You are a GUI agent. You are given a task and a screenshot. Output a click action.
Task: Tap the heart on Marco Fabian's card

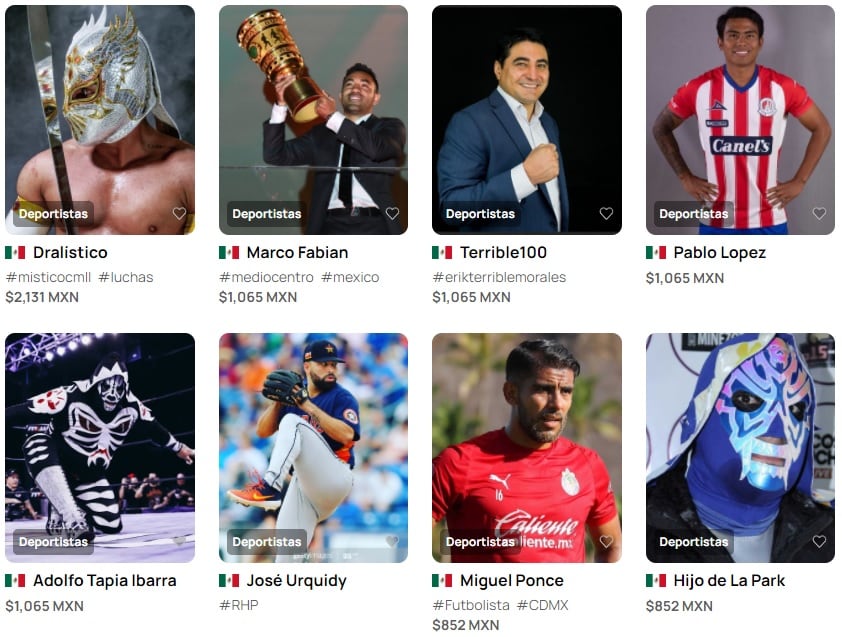(x=393, y=214)
